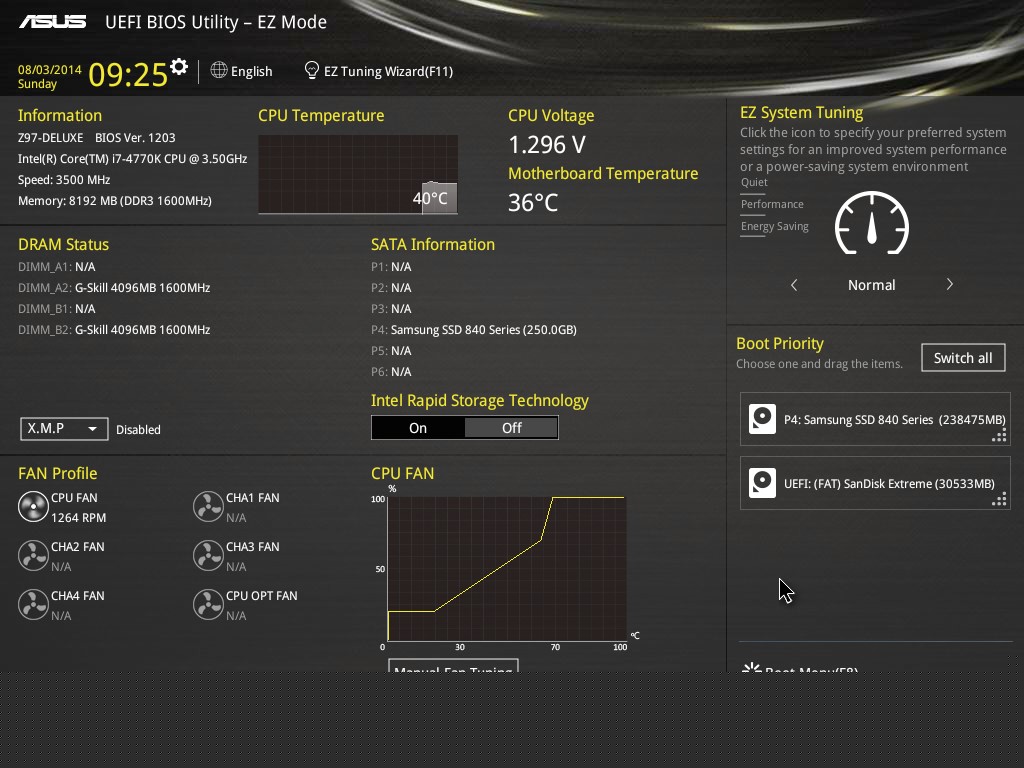Click the CPU FAN curve graph
The height and width of the screenshot is (768, 1024).
pyautogui.click(x=507, y=568)
